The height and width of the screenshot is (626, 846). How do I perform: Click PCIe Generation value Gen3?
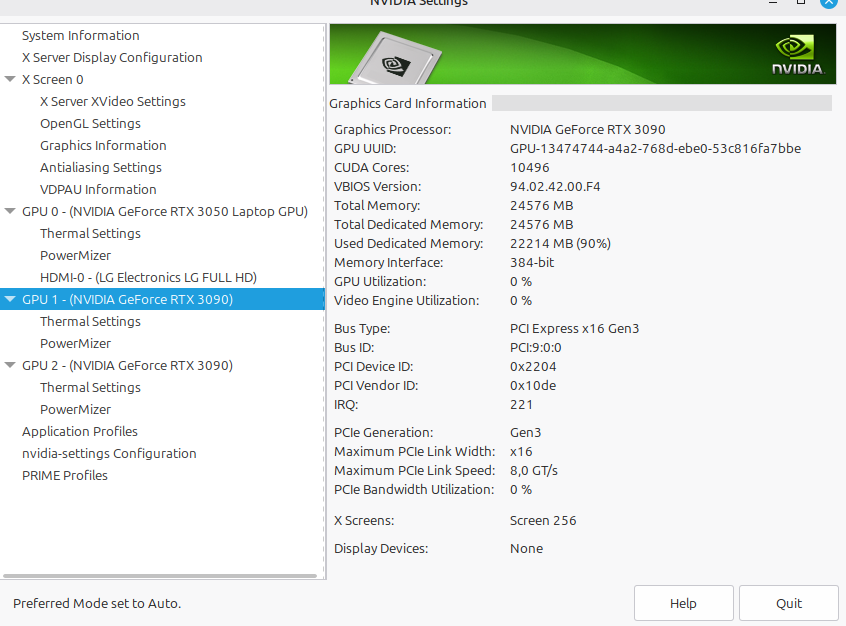click(525, 433)
